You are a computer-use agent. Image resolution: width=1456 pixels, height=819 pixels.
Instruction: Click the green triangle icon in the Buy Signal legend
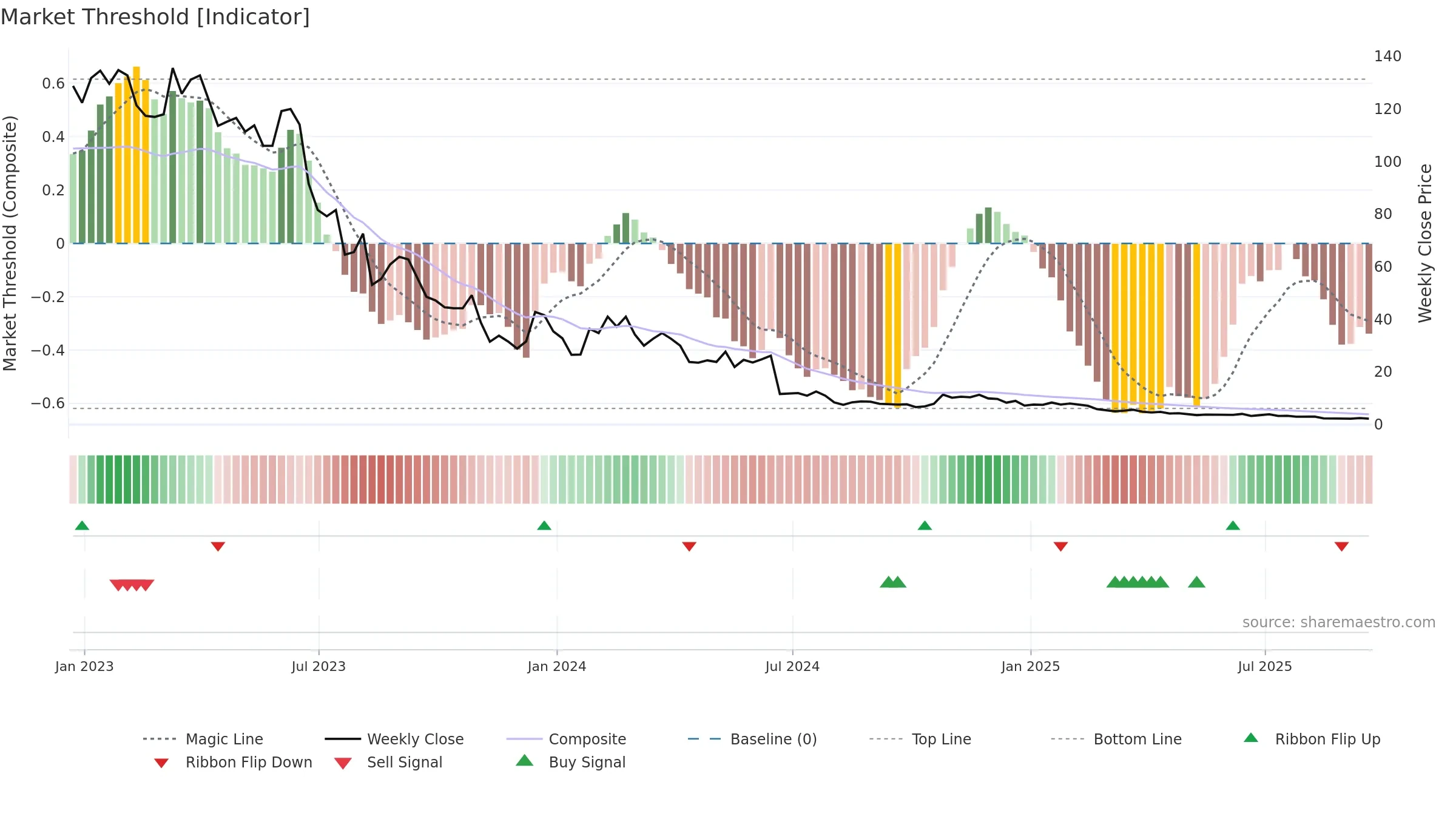pyautogui.click(x=525, y=760)
